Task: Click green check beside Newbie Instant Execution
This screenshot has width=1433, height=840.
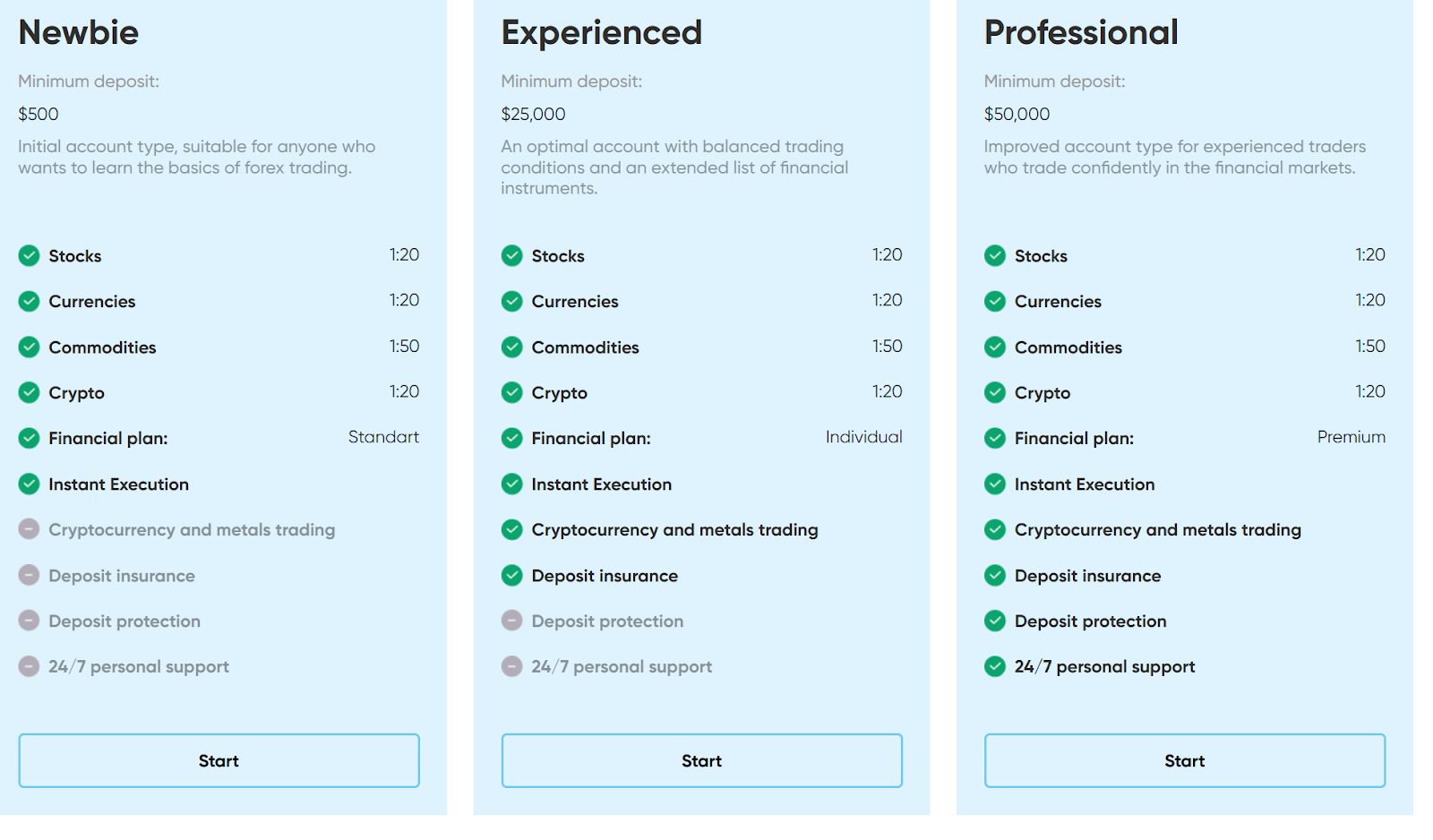Action: coord(30,484)
